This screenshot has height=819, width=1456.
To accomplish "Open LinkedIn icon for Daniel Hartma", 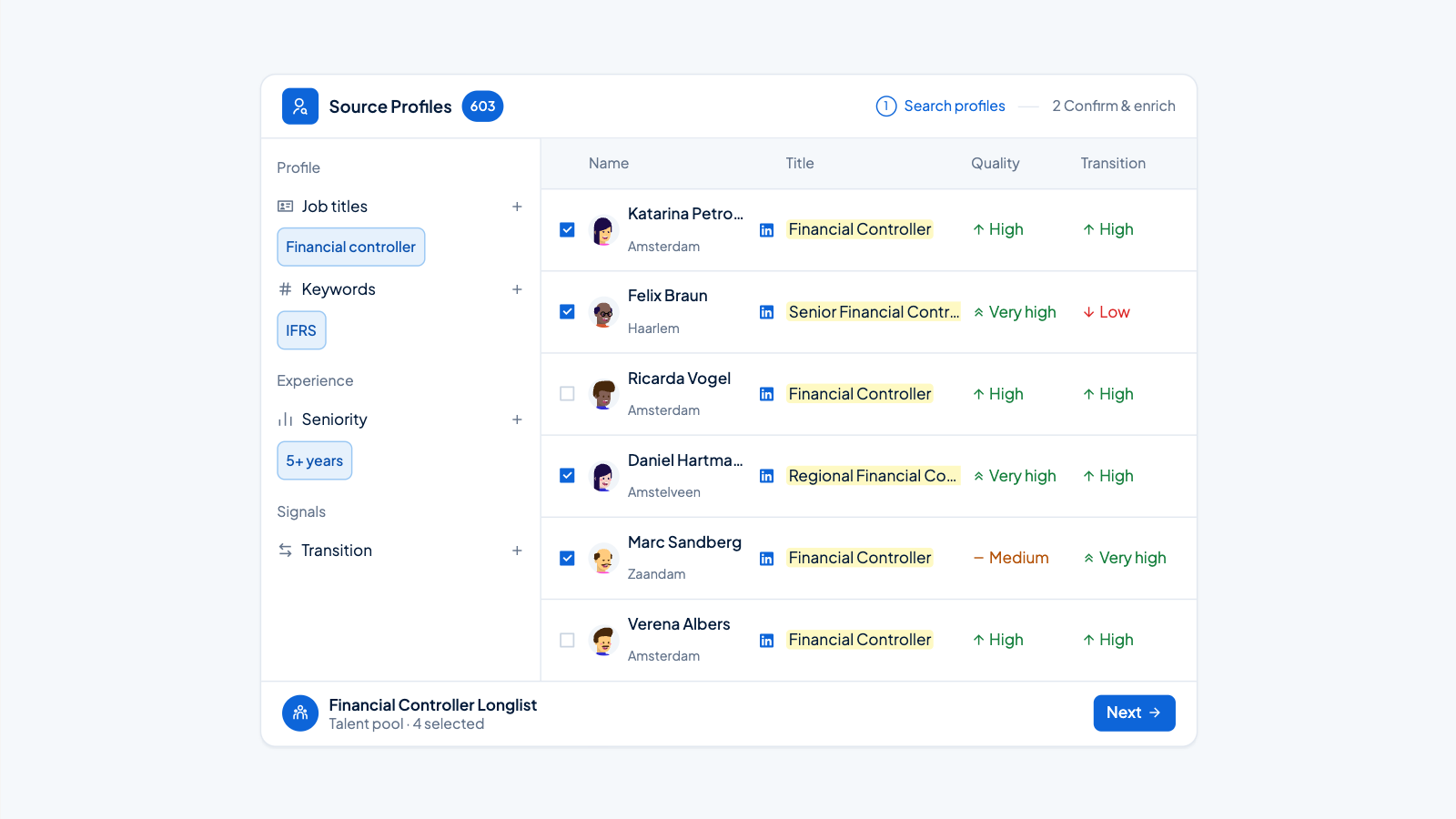I will [x=767, y=476].
